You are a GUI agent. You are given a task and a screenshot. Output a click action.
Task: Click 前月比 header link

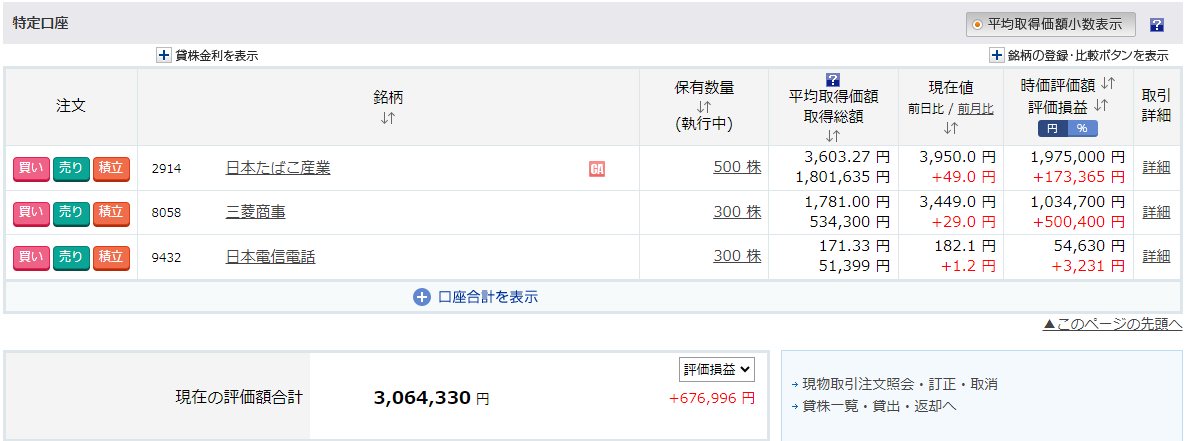(976, 110)
